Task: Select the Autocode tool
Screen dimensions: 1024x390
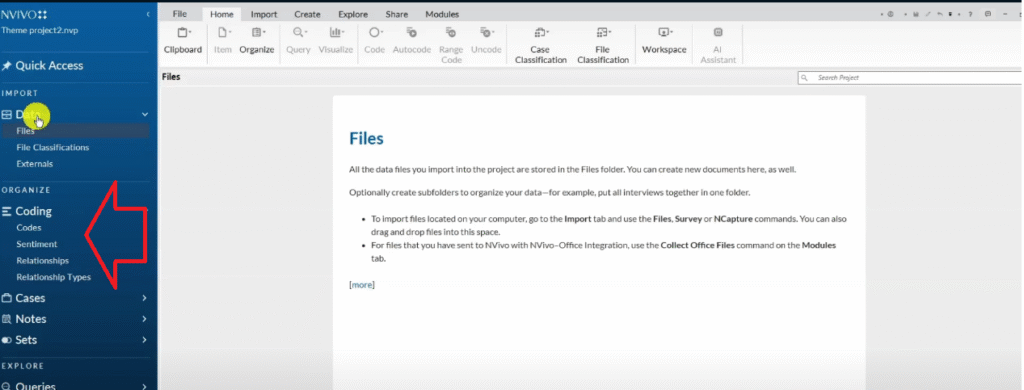Action: [x=411, y=41]
